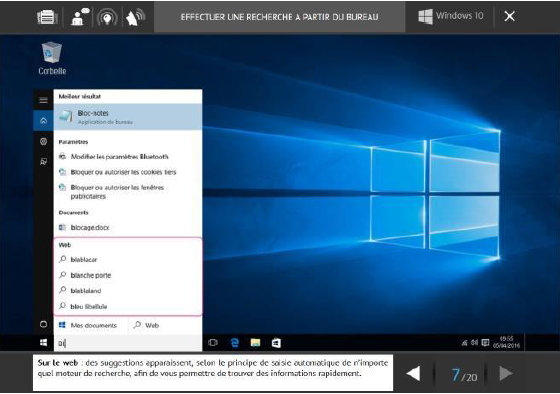Click the Cortana circle icon

[x=44, y=324]
